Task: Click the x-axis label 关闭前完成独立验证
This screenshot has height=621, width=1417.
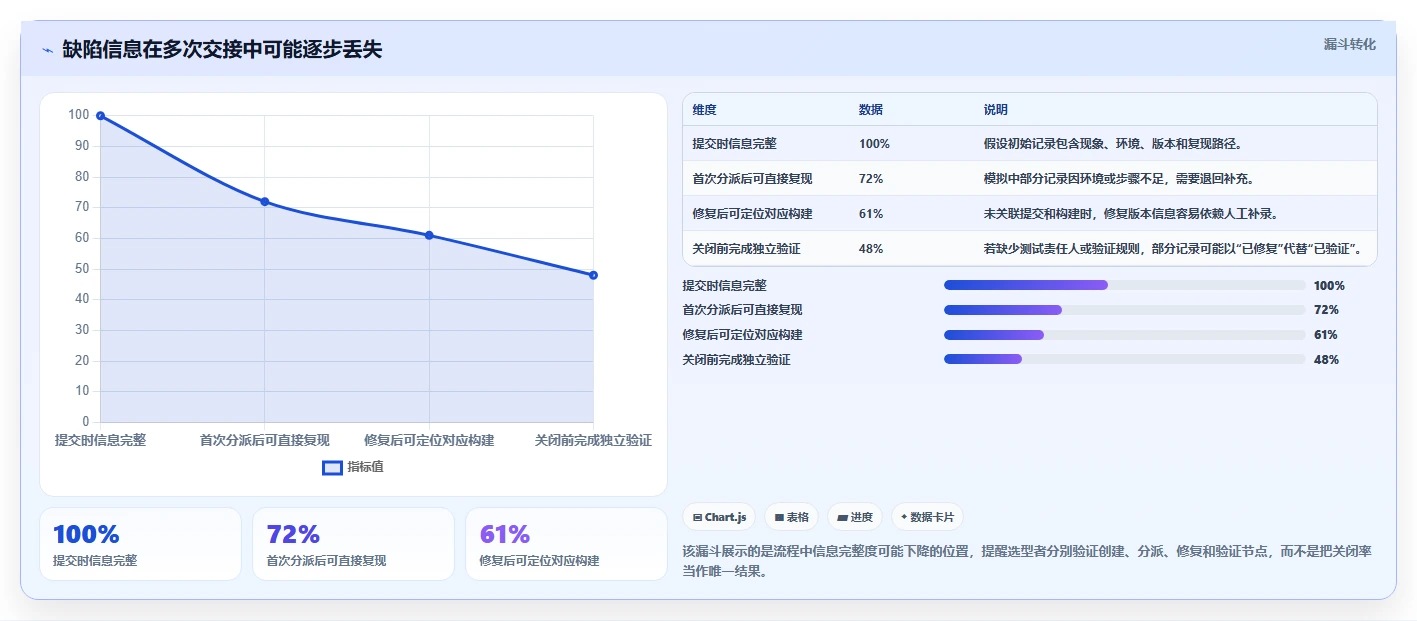Action: 593,440
